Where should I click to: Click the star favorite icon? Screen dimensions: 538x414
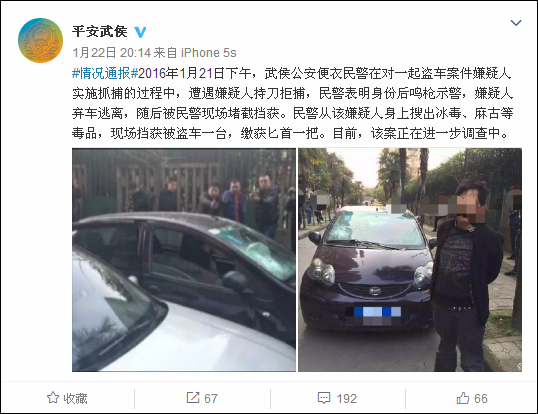pyautogui.click(x=53, y=398)
